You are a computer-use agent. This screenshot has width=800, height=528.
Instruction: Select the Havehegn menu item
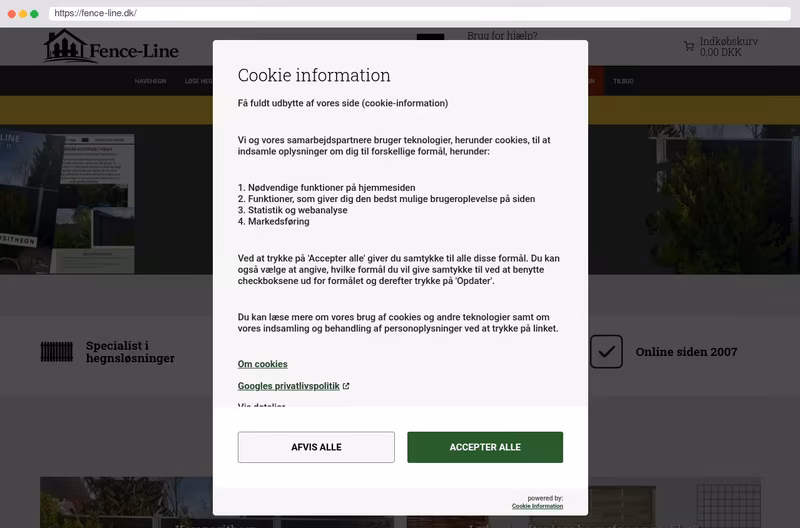pyautogui.click(x=150, y=81)
